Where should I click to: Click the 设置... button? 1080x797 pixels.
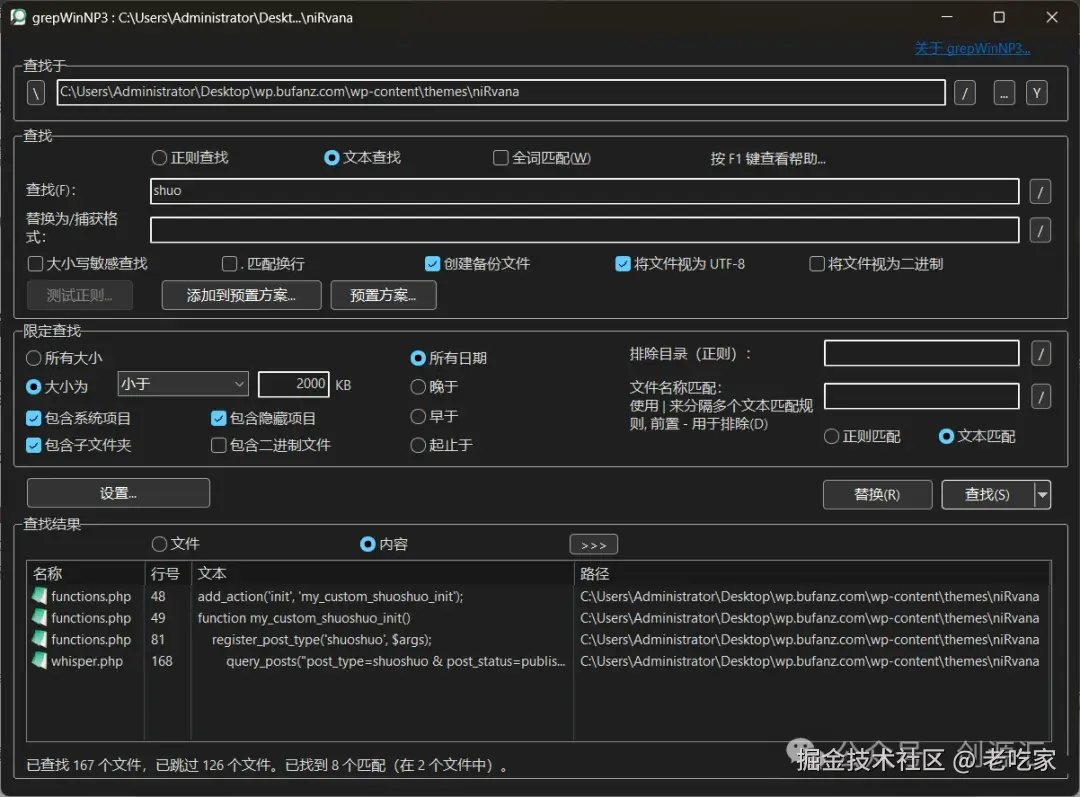pyautogui.click(x=118, y=493)
